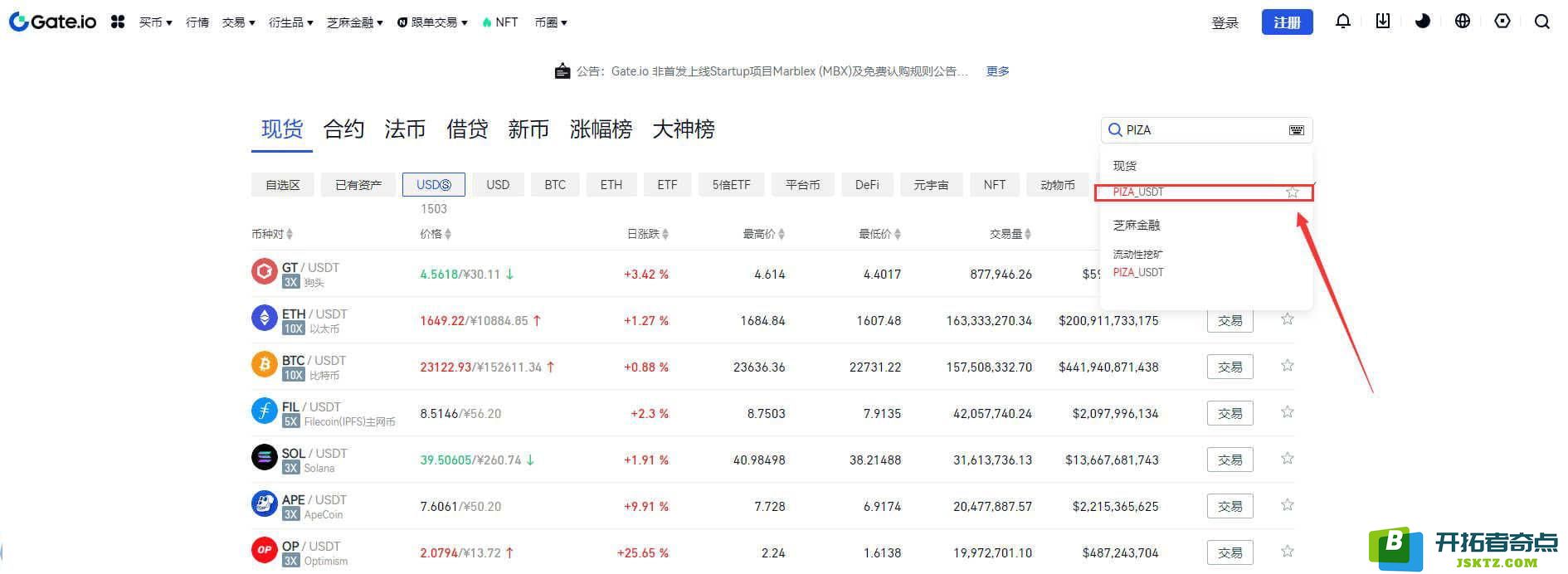Click the 登录 link
This screenshot has height=574, width=1568.
click(1225, 23)
